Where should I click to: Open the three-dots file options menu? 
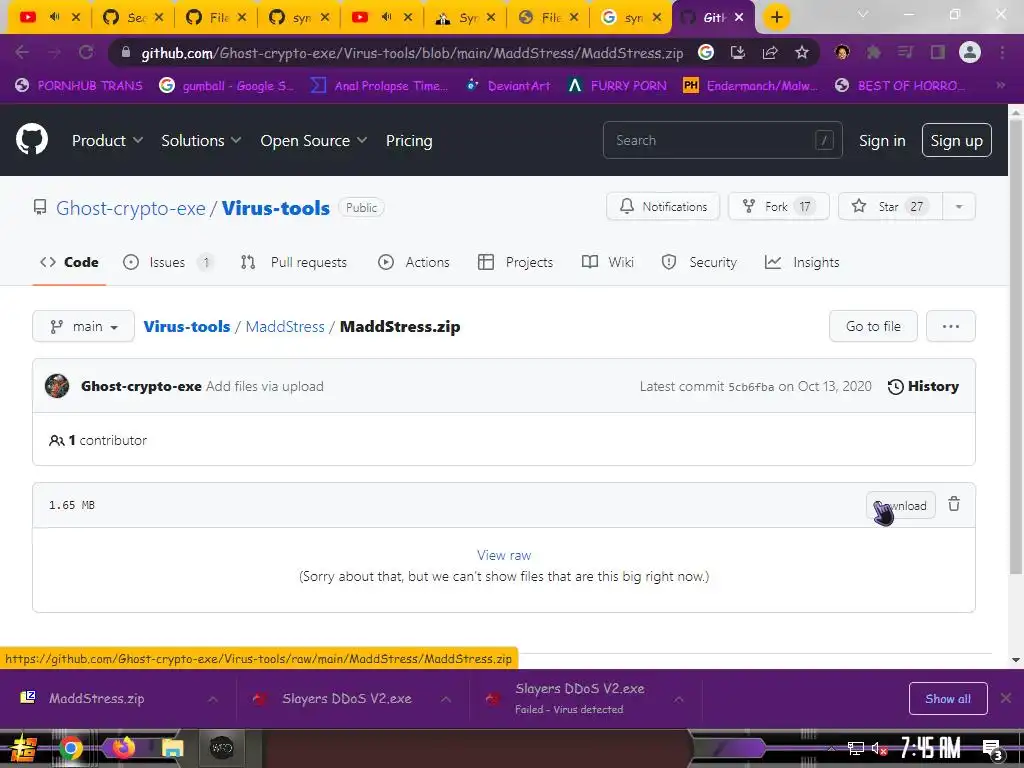(x=950, y=326)
